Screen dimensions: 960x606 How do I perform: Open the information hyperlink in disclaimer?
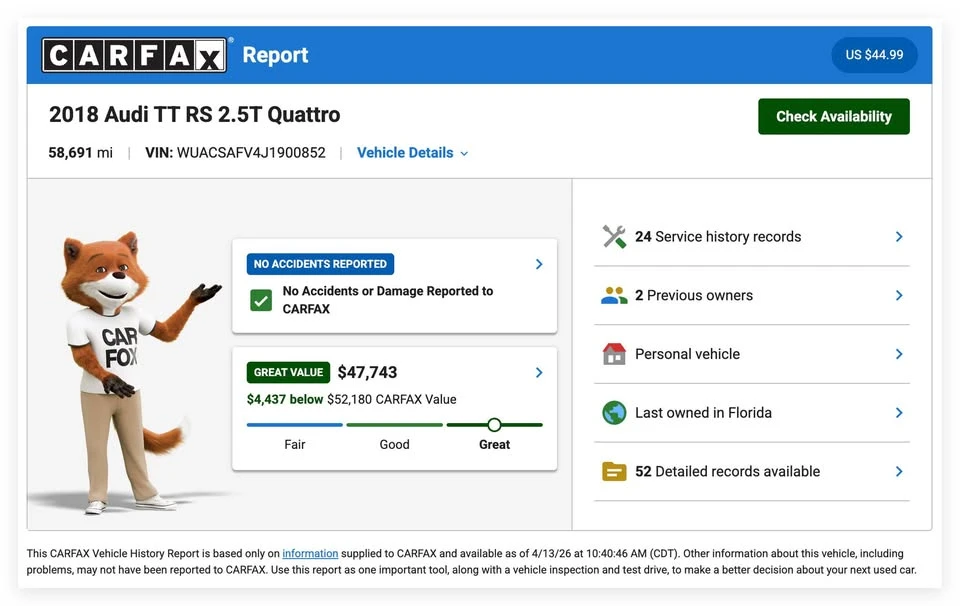click(310, 553)
